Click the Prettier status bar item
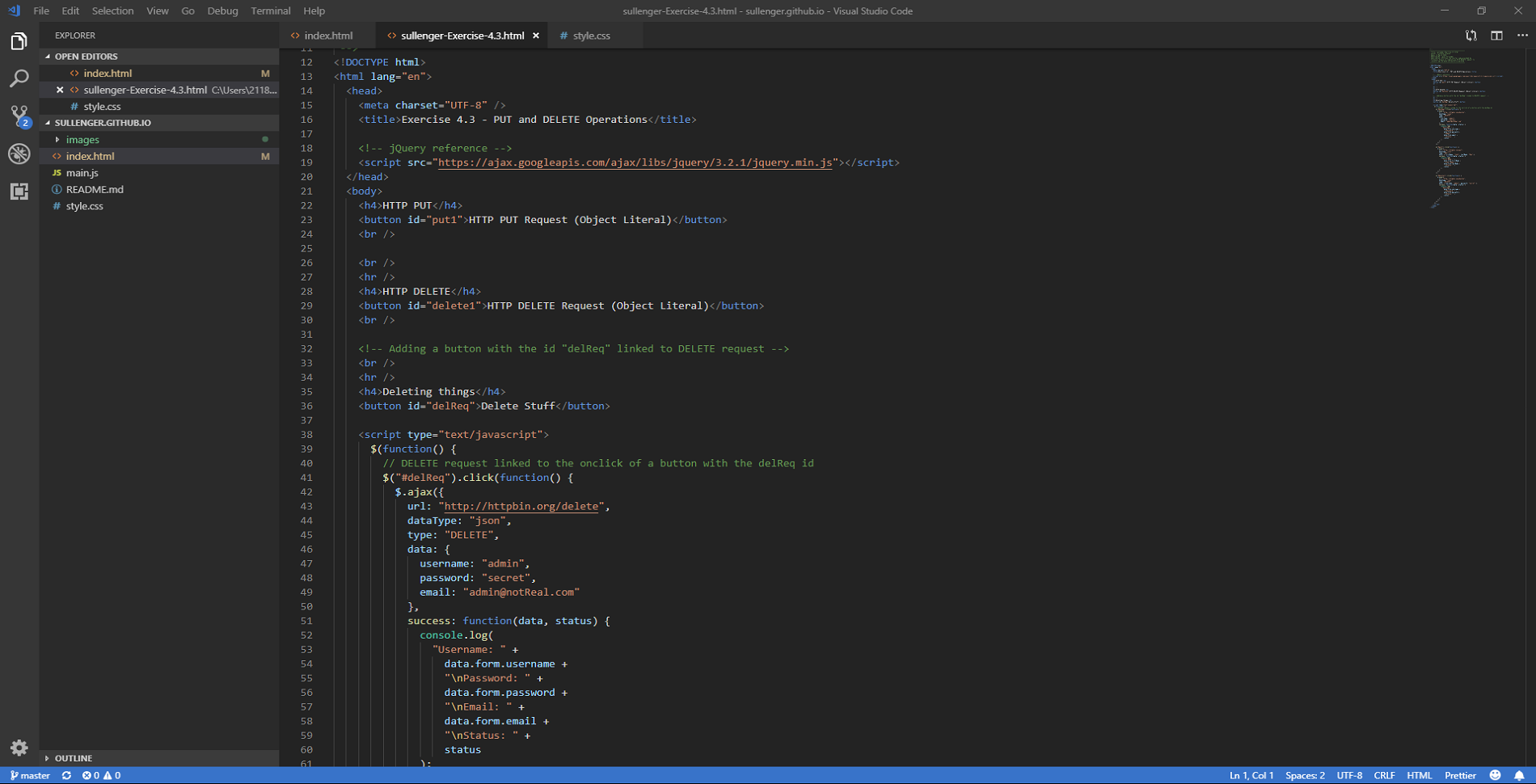The image size is (1536, 784). coord(1460,775)
